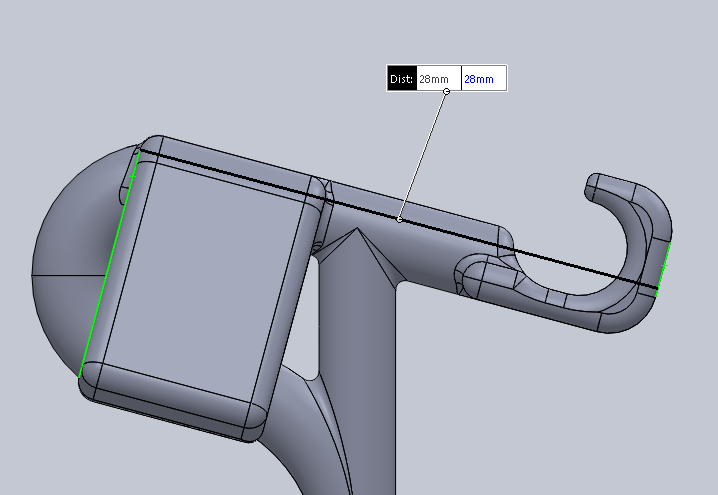718x495 pixels.
Task: Select the short green edge on hook tip
Action: 664,269
